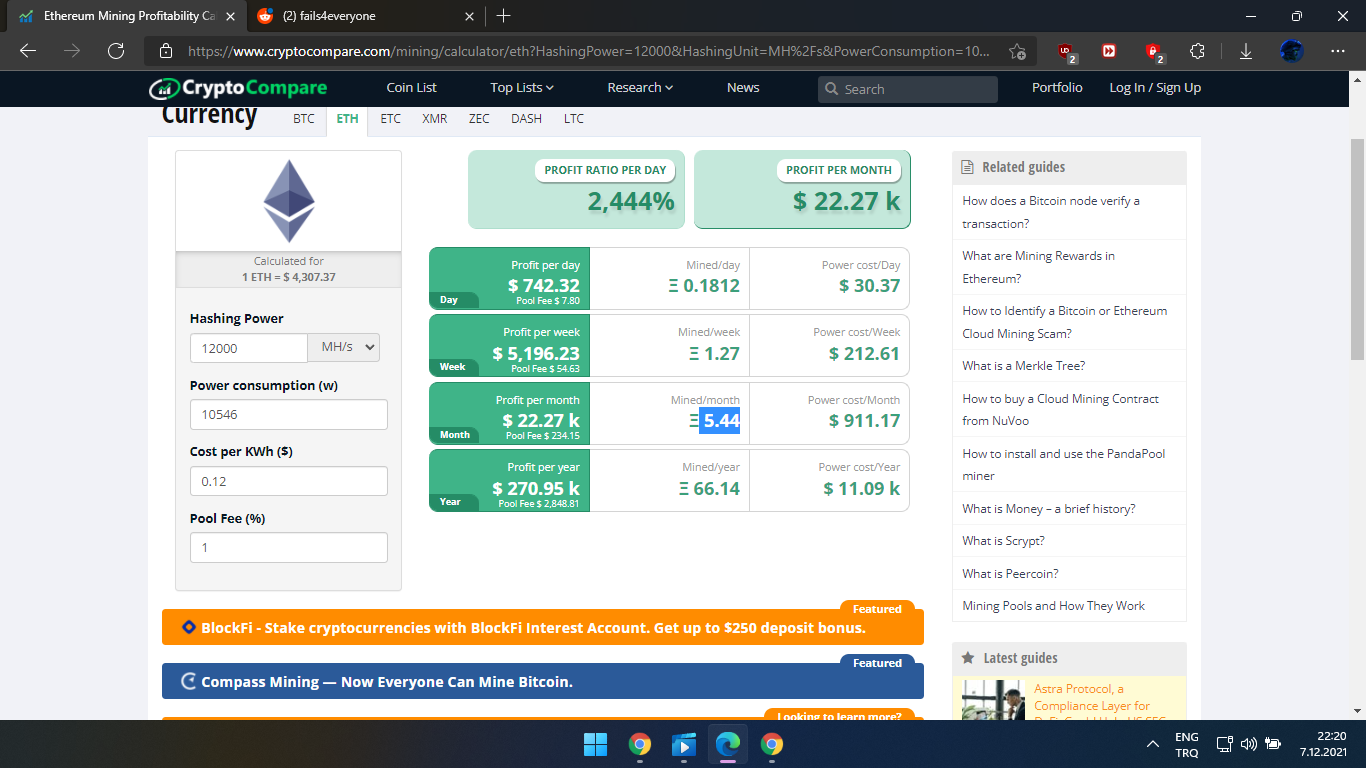1366x768 pixels.
Task: Add this page to favorites
Action: point(1017,51)
